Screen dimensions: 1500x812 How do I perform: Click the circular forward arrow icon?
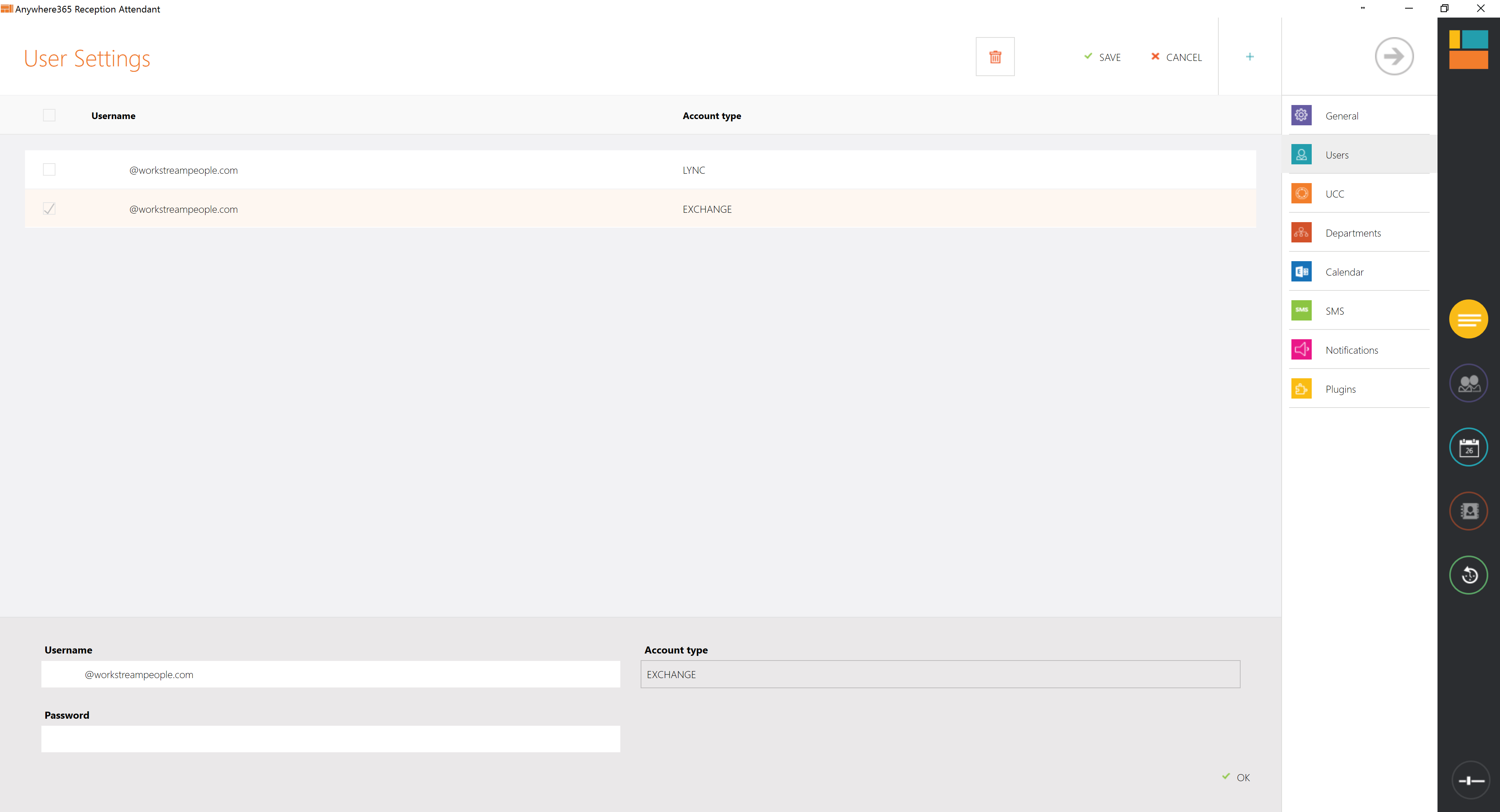pos(1393,57)
